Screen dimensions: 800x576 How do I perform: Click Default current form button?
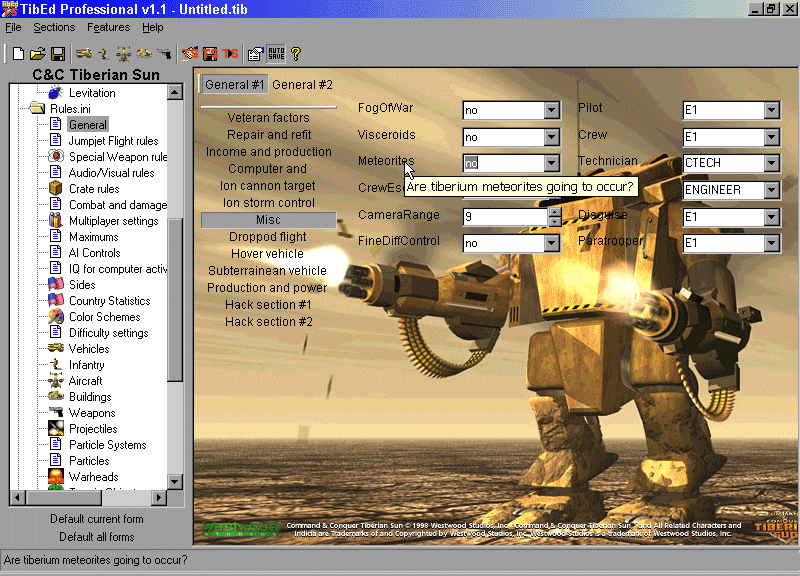[97, 519]
